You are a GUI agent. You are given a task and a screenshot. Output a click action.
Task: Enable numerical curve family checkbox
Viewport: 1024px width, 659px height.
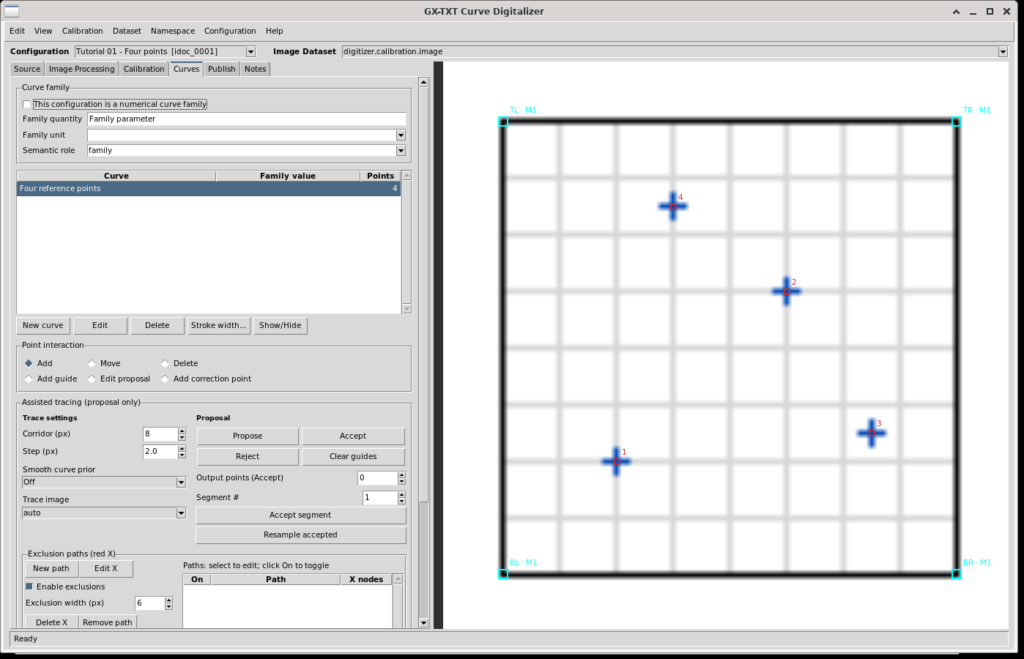coord(27,104)
